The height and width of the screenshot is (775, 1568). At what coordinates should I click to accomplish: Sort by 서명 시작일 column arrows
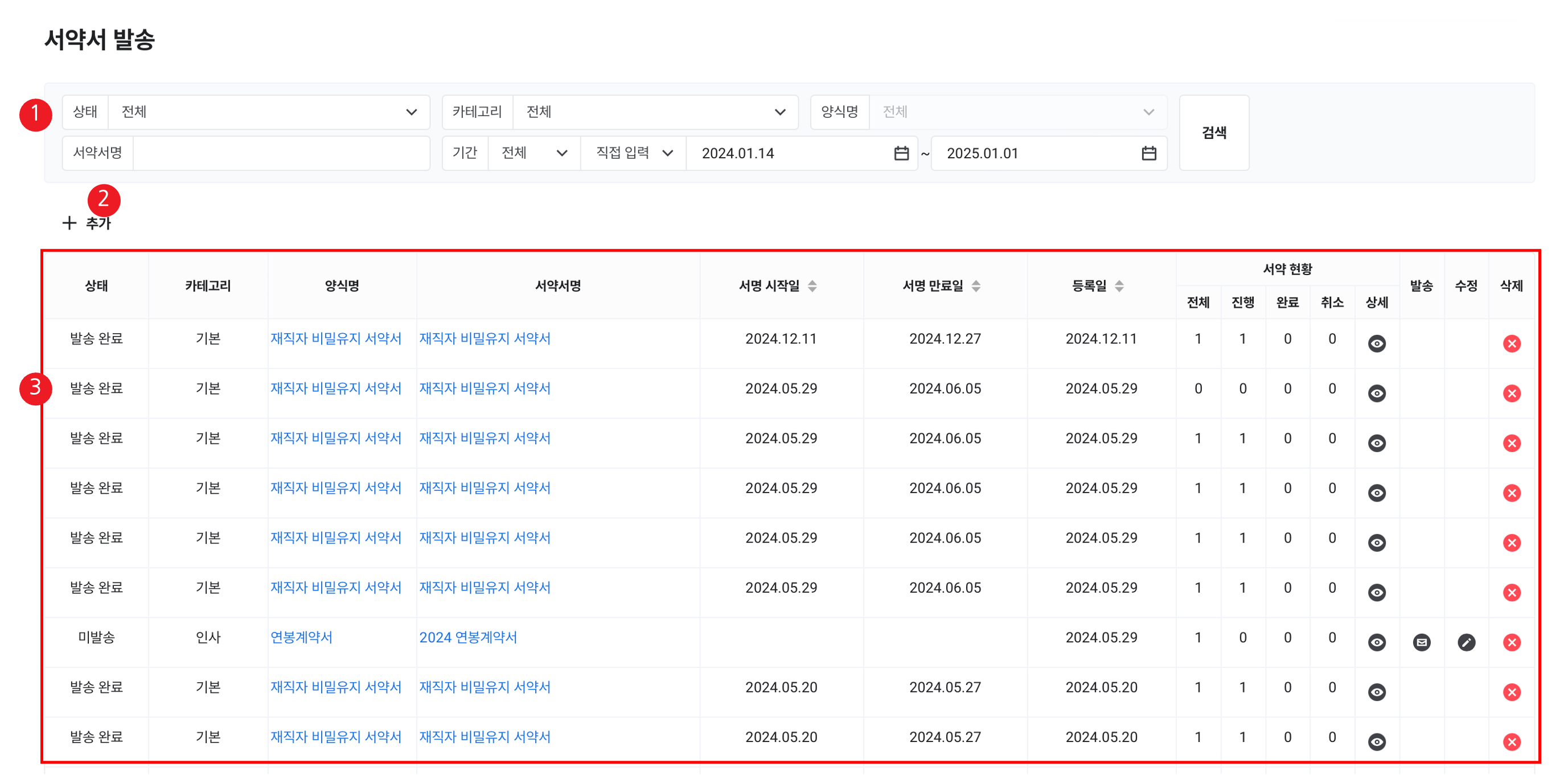click(812, 286)
